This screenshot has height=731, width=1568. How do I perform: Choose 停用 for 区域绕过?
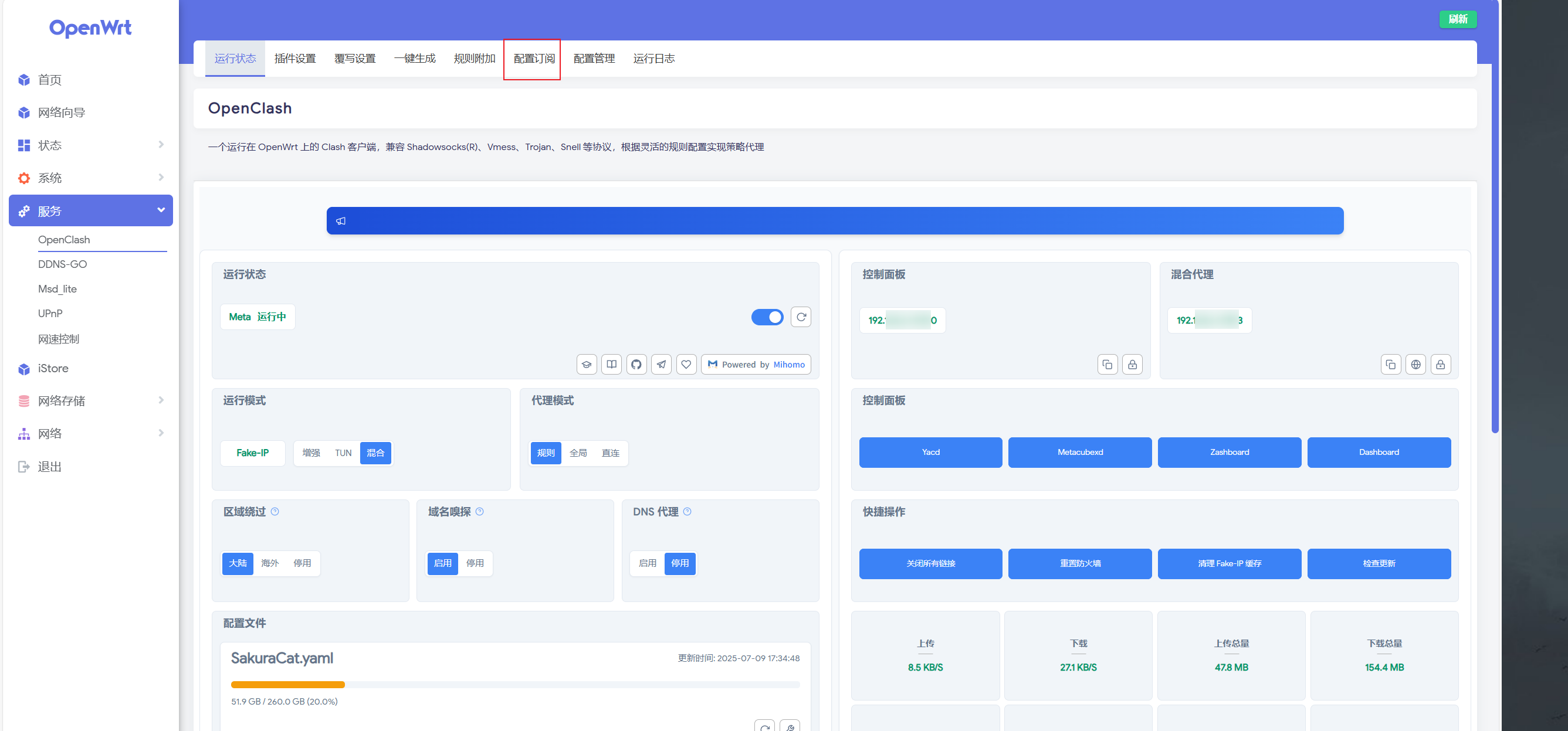click(x=302, y=563)
